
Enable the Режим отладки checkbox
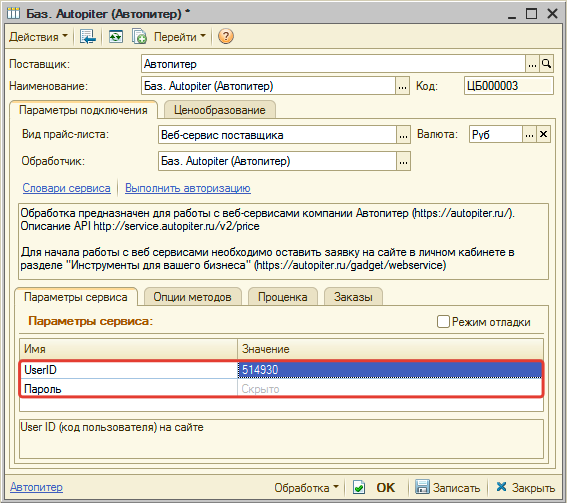pyautogui.click(x=443, y=321)
